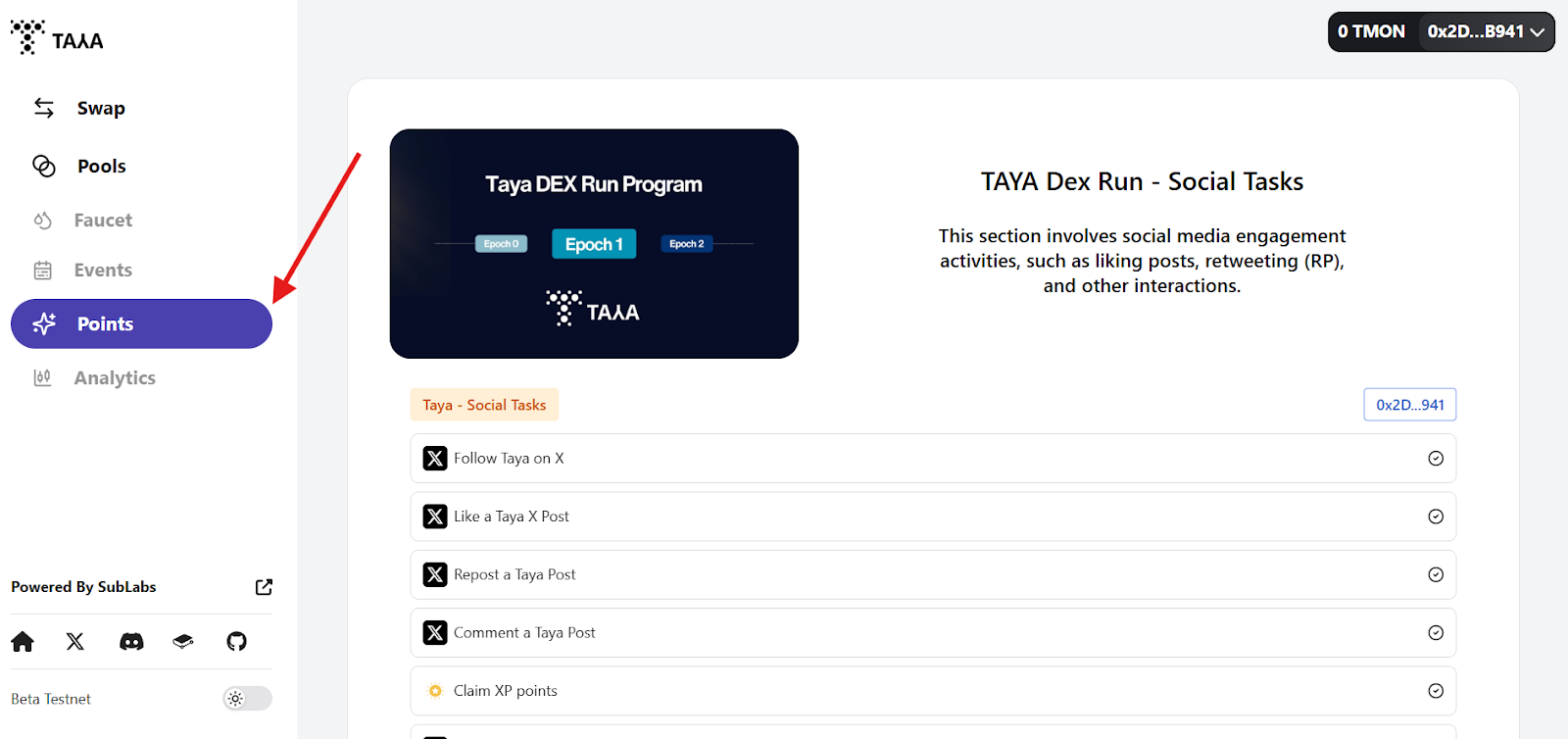1568x739 pixels.
Task: Open the Comment a Taya Post task
Action: click(933, 632)
